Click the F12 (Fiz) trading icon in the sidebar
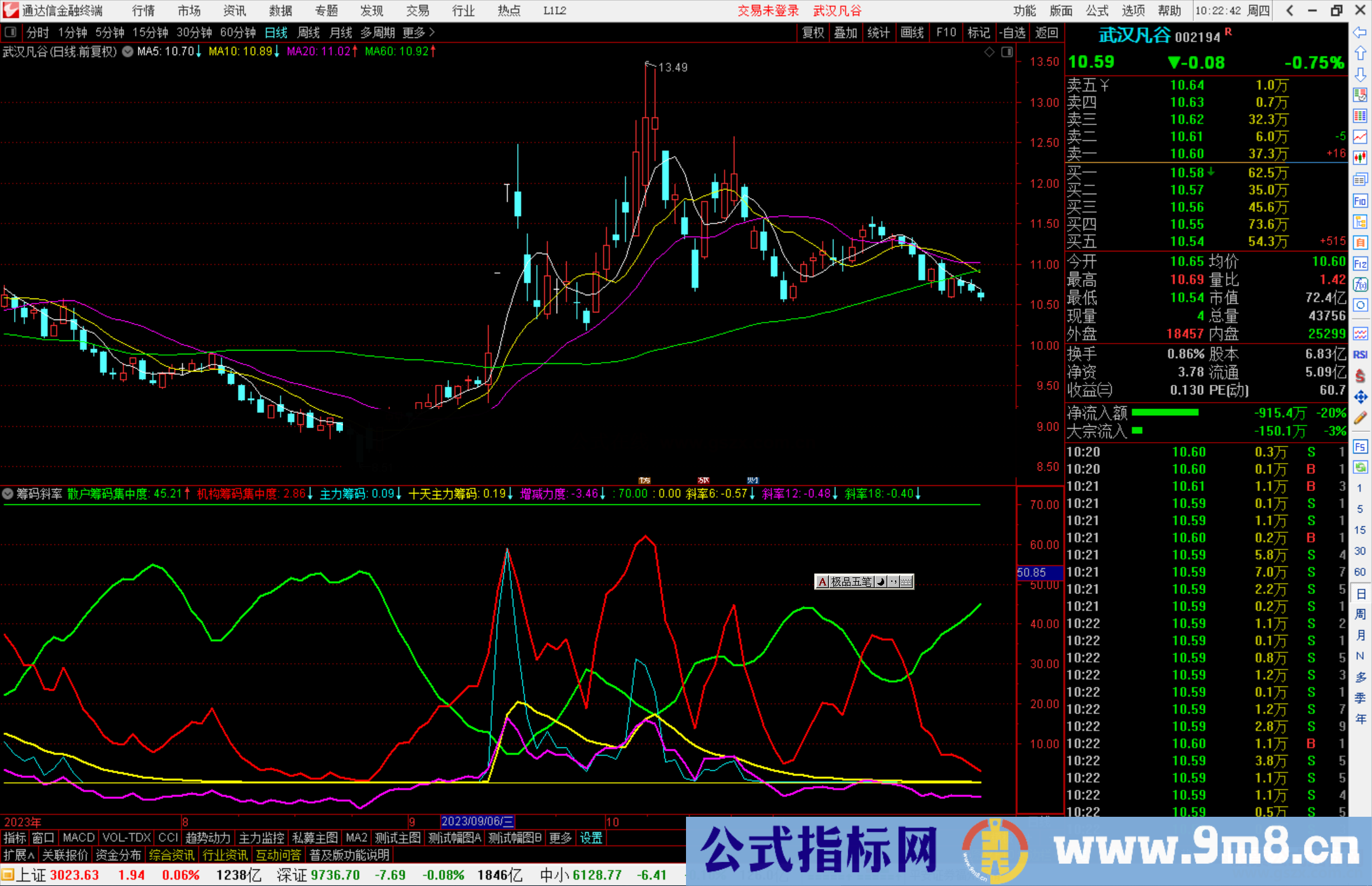The width and height of the screenshot is (1372, 886). (x=1360, y=264)
